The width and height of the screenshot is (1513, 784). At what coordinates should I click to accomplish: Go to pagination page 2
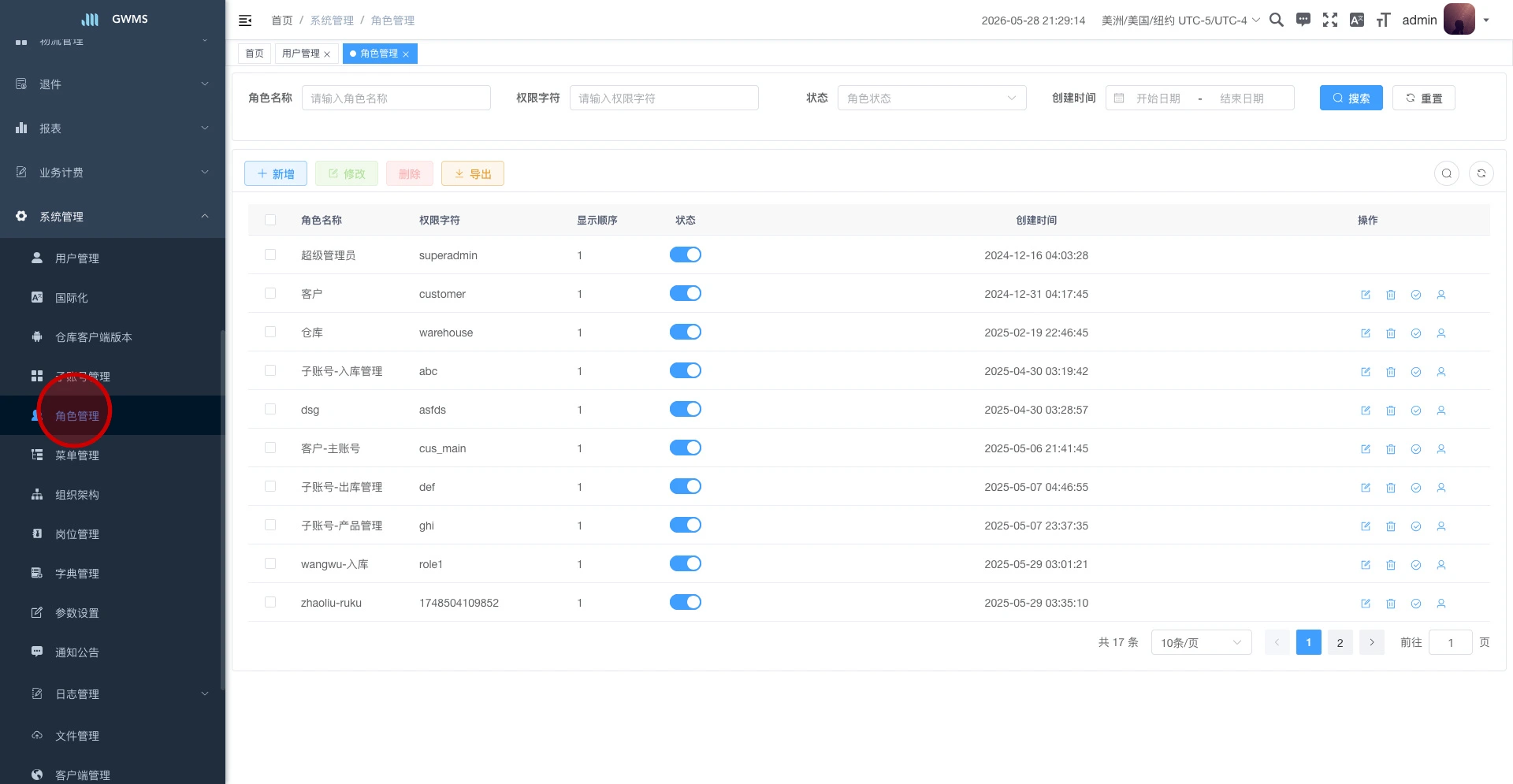pos(1340,642)
